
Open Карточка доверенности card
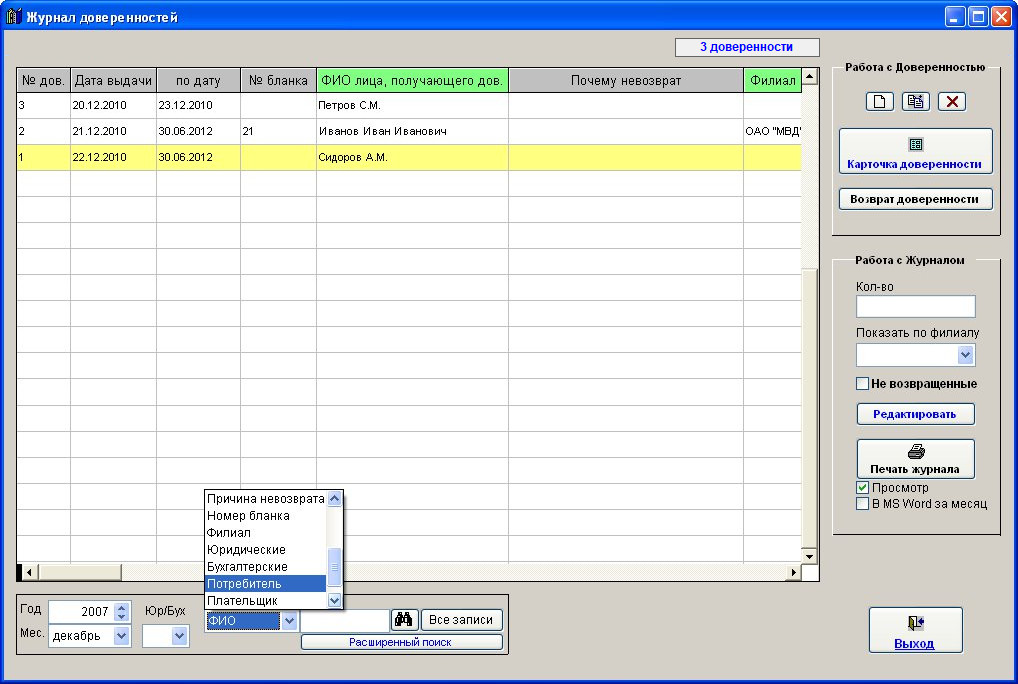pyautogui.click(x=915, y=151)
